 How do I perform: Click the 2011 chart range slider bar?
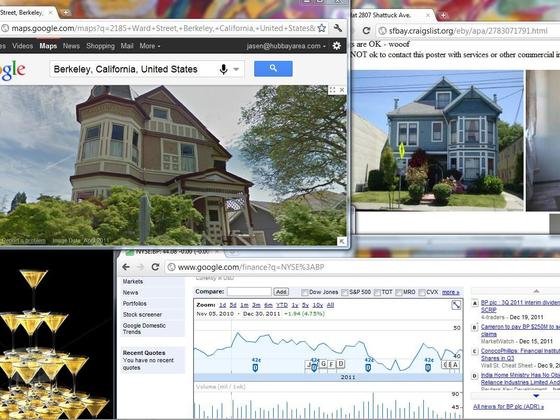coord(328,377)
